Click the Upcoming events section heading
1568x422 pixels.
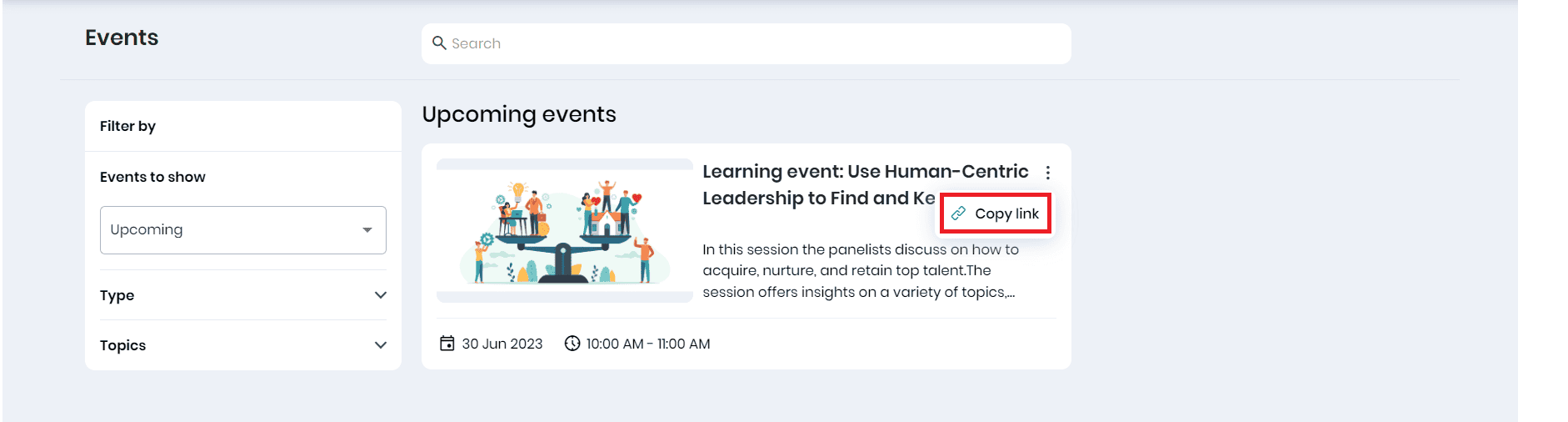tap(519, 114)
